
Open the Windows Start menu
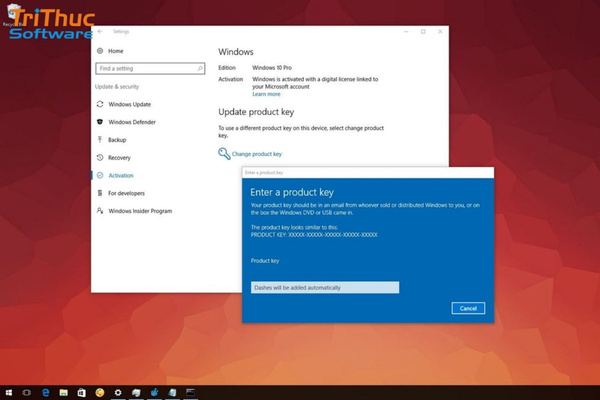point(9,392)
